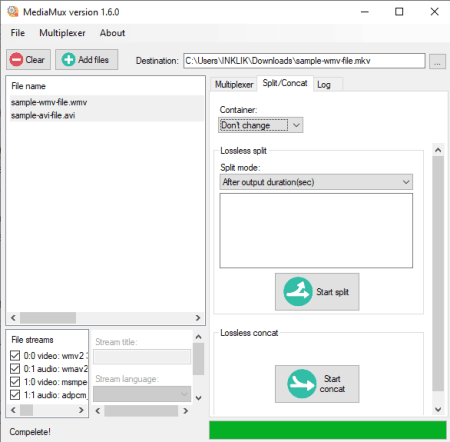Click the File name column header
Viewport: 450px width, 442px height.
(28, 86)
